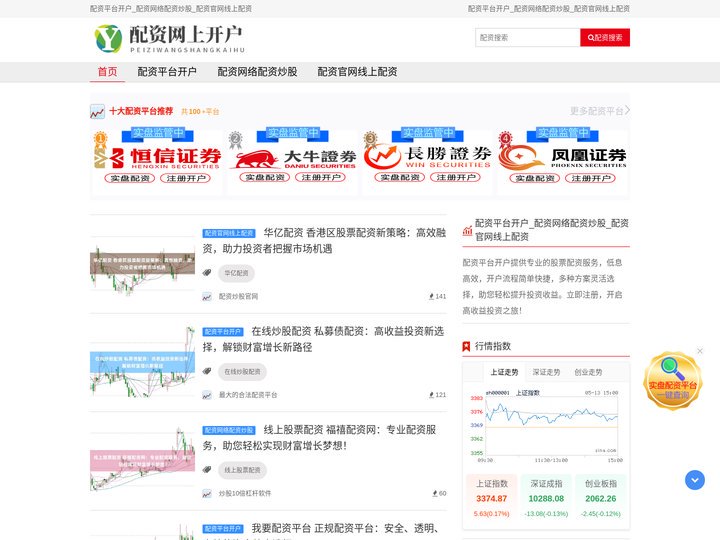Click the 上证指数 3374.87 index card
The image size is (720, 540).
point(491,498)
